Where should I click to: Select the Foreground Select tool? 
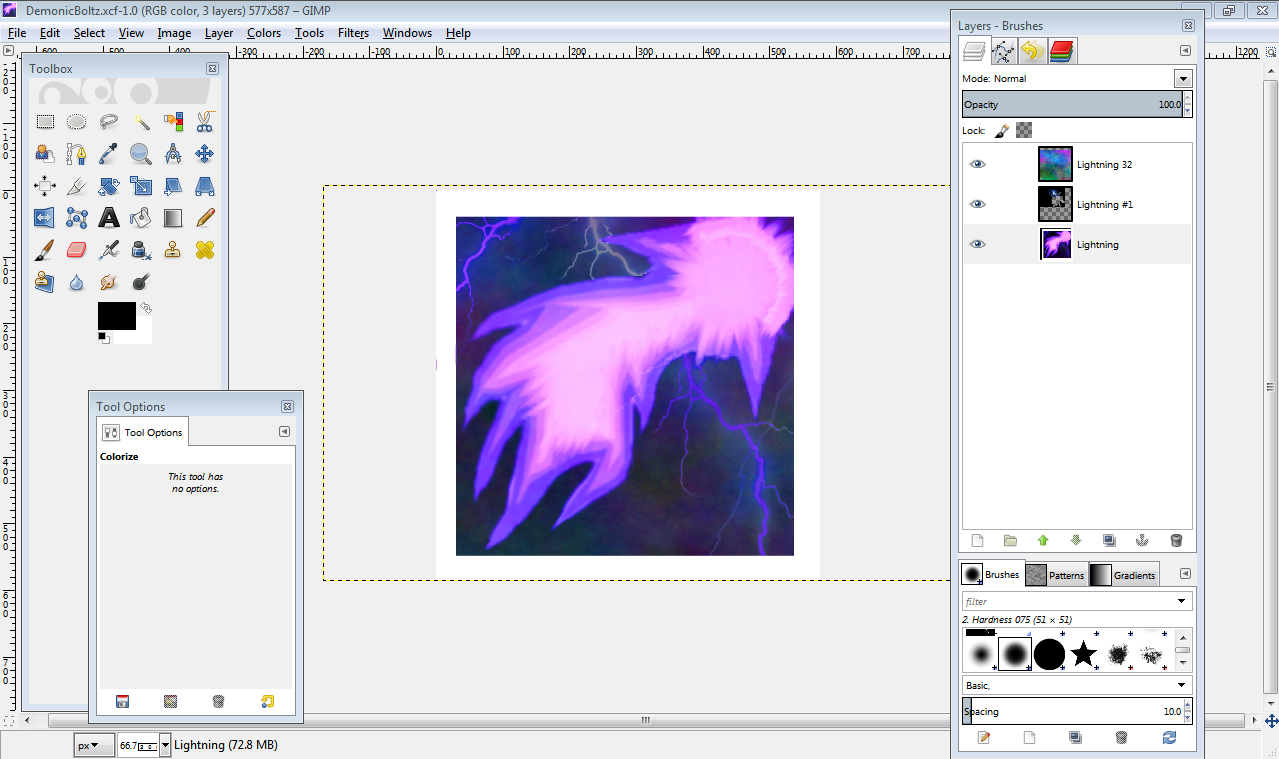45,154
